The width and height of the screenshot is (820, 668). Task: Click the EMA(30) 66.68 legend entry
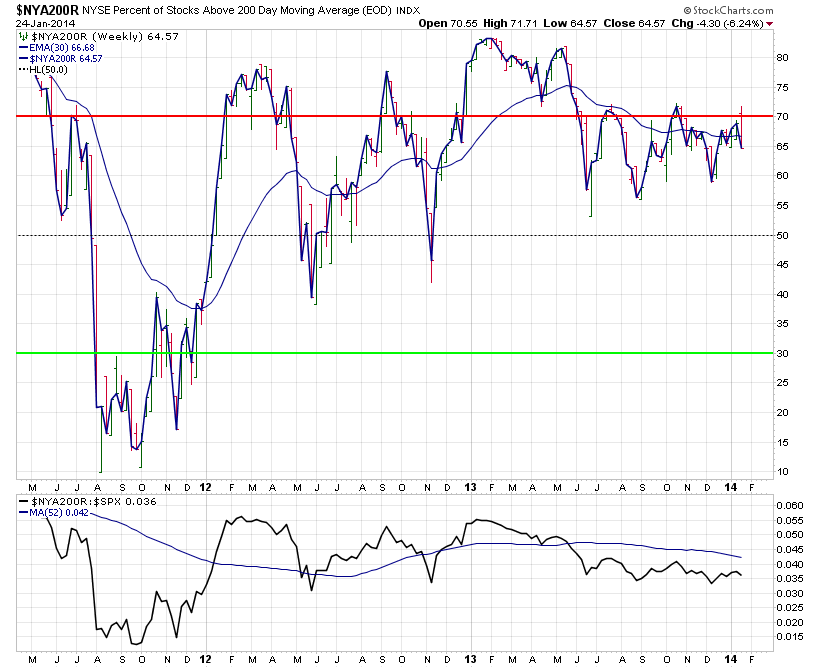click(x=56, y=48)
